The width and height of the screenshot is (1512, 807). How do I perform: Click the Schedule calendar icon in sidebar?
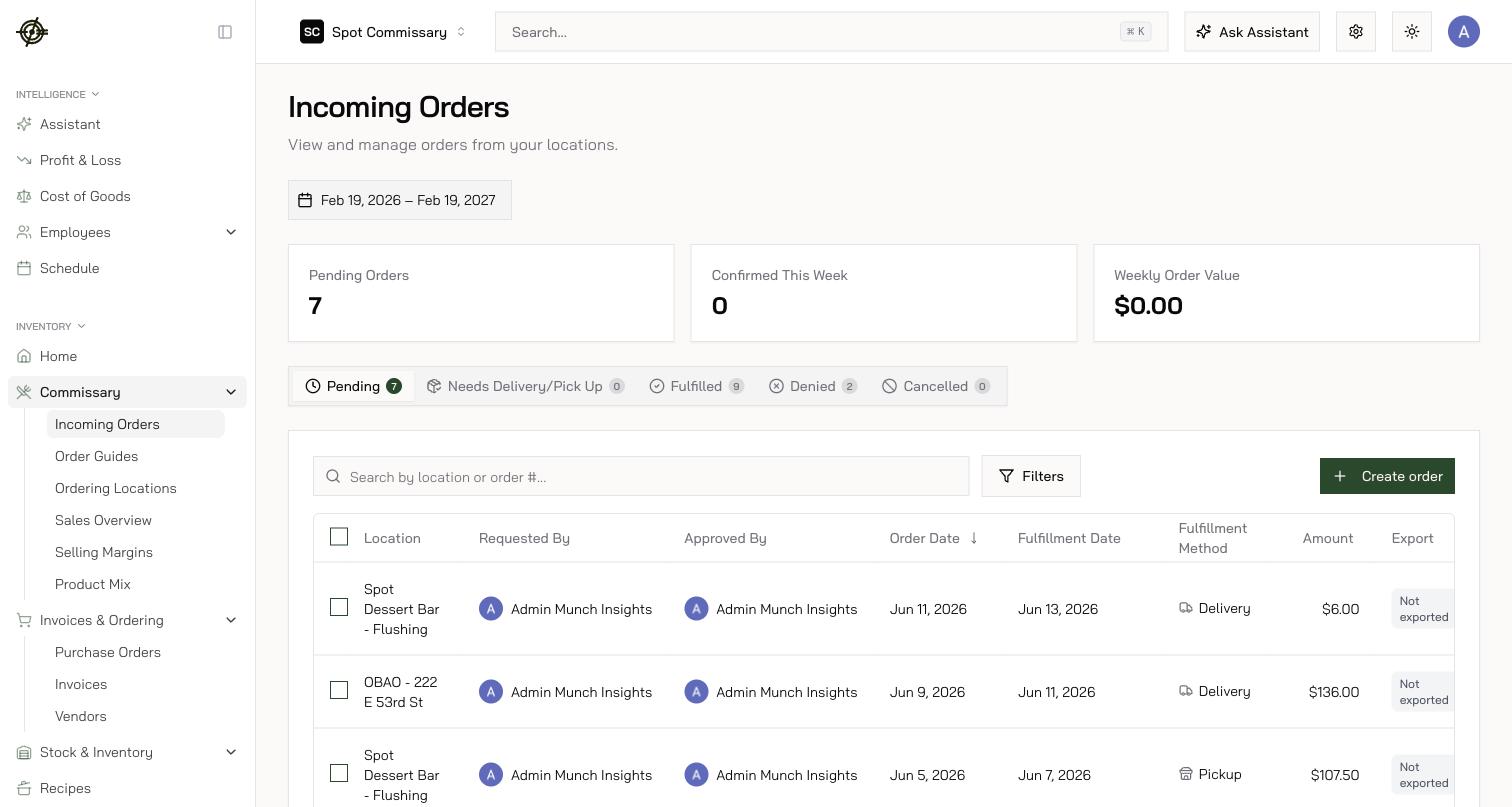pos(24,268)
